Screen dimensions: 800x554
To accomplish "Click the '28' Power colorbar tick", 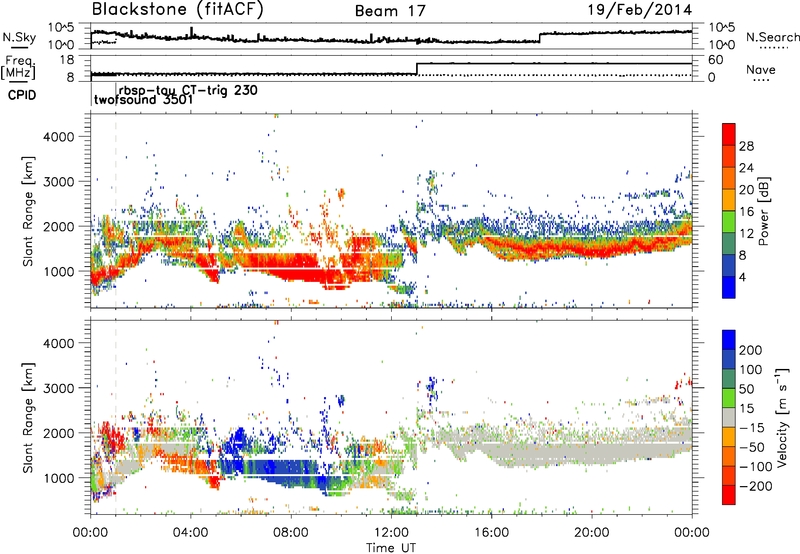I will click(746, 146).
